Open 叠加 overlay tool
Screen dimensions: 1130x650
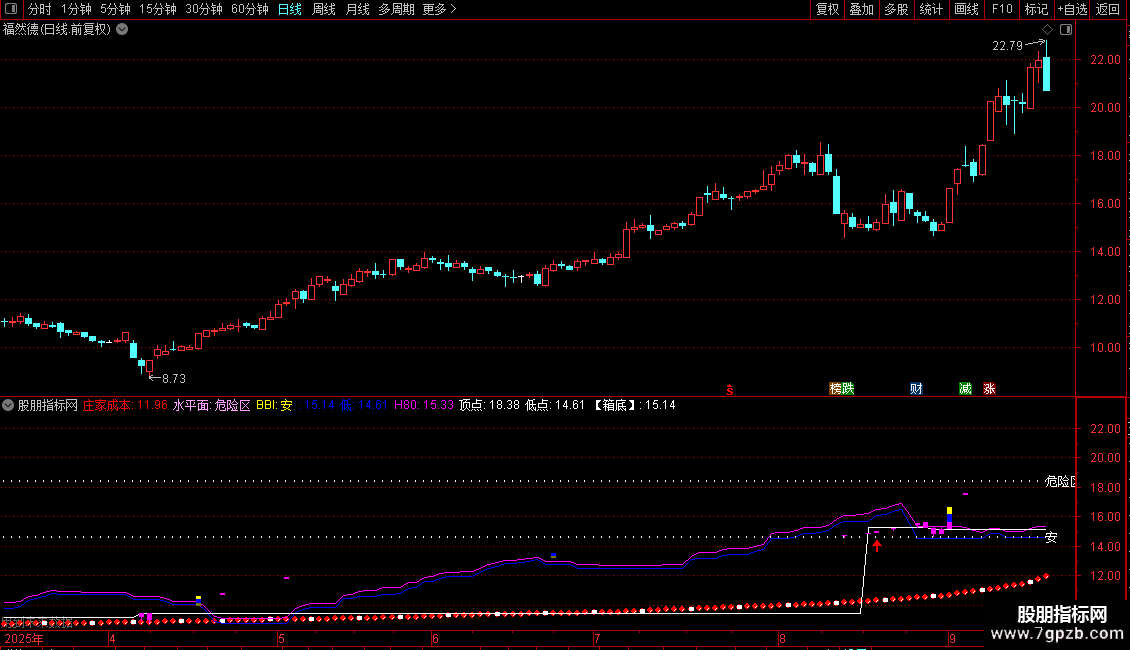(861, 9)
